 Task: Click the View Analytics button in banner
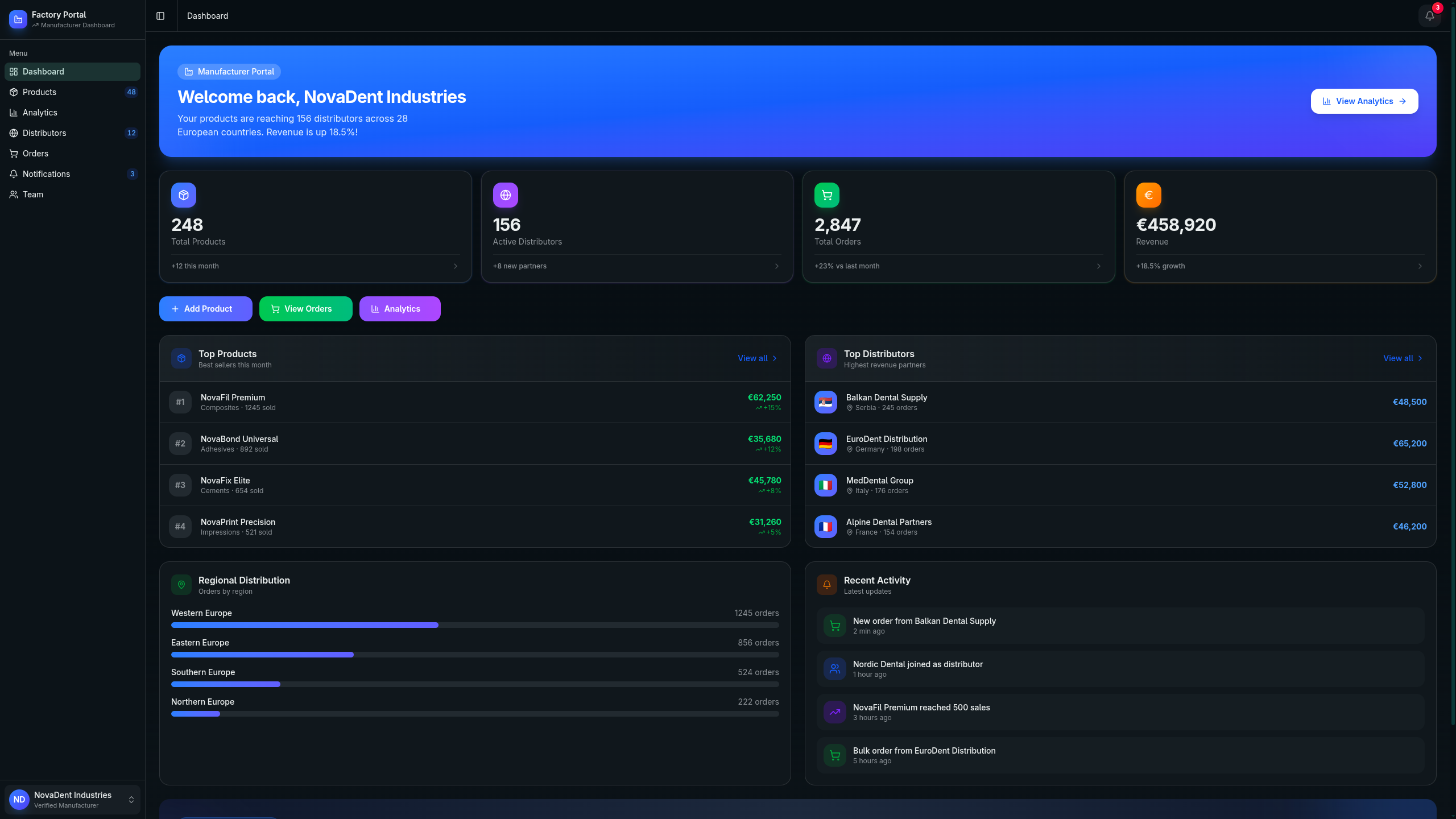(1364, 101)
